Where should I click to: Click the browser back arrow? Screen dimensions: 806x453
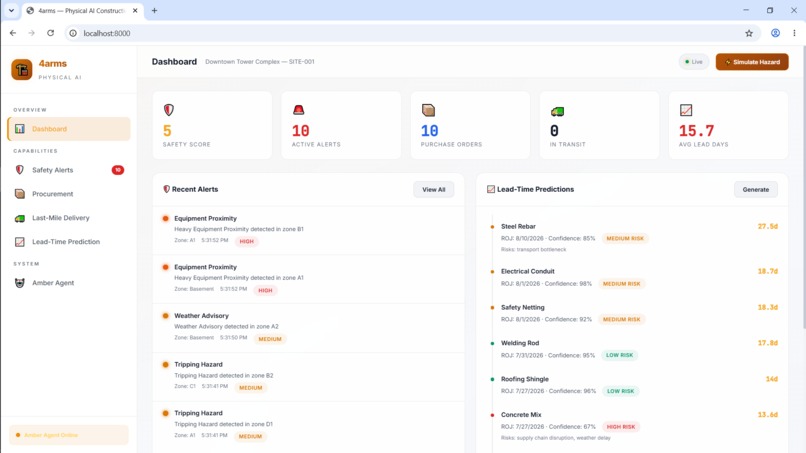point(13,33)
